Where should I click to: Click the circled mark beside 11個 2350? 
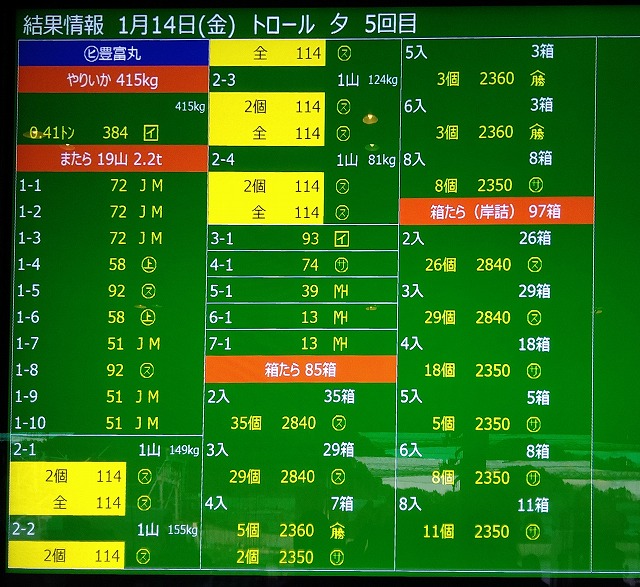536,532
